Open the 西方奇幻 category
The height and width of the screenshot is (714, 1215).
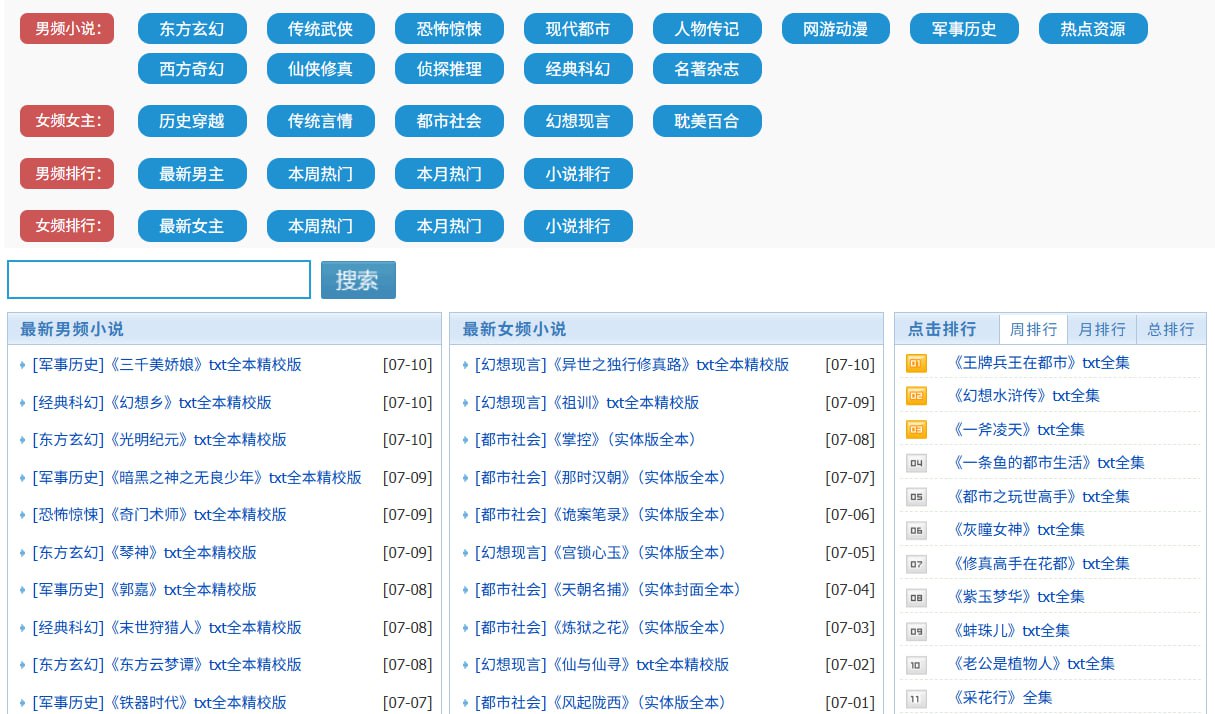click(x=192, y=69)
